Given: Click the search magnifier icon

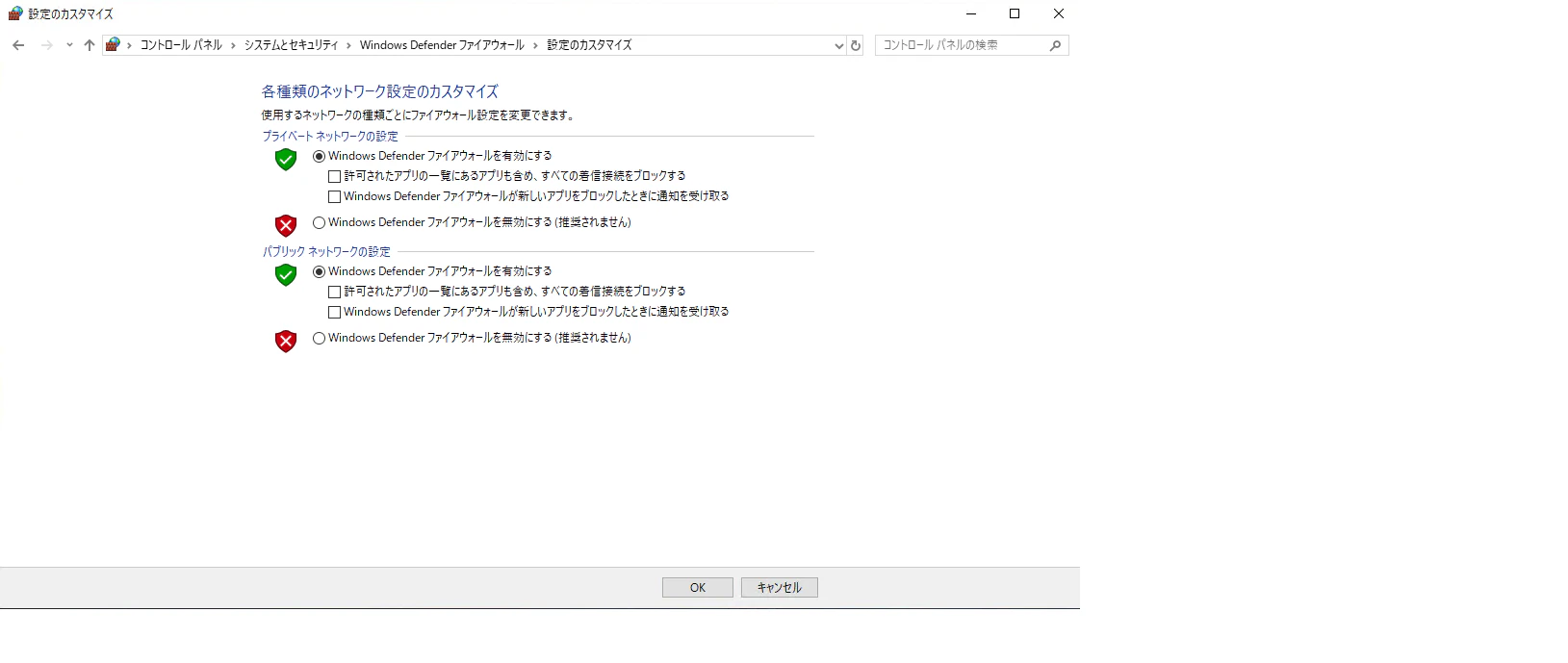Looking at the screenshot, I should pos(1056,45).
